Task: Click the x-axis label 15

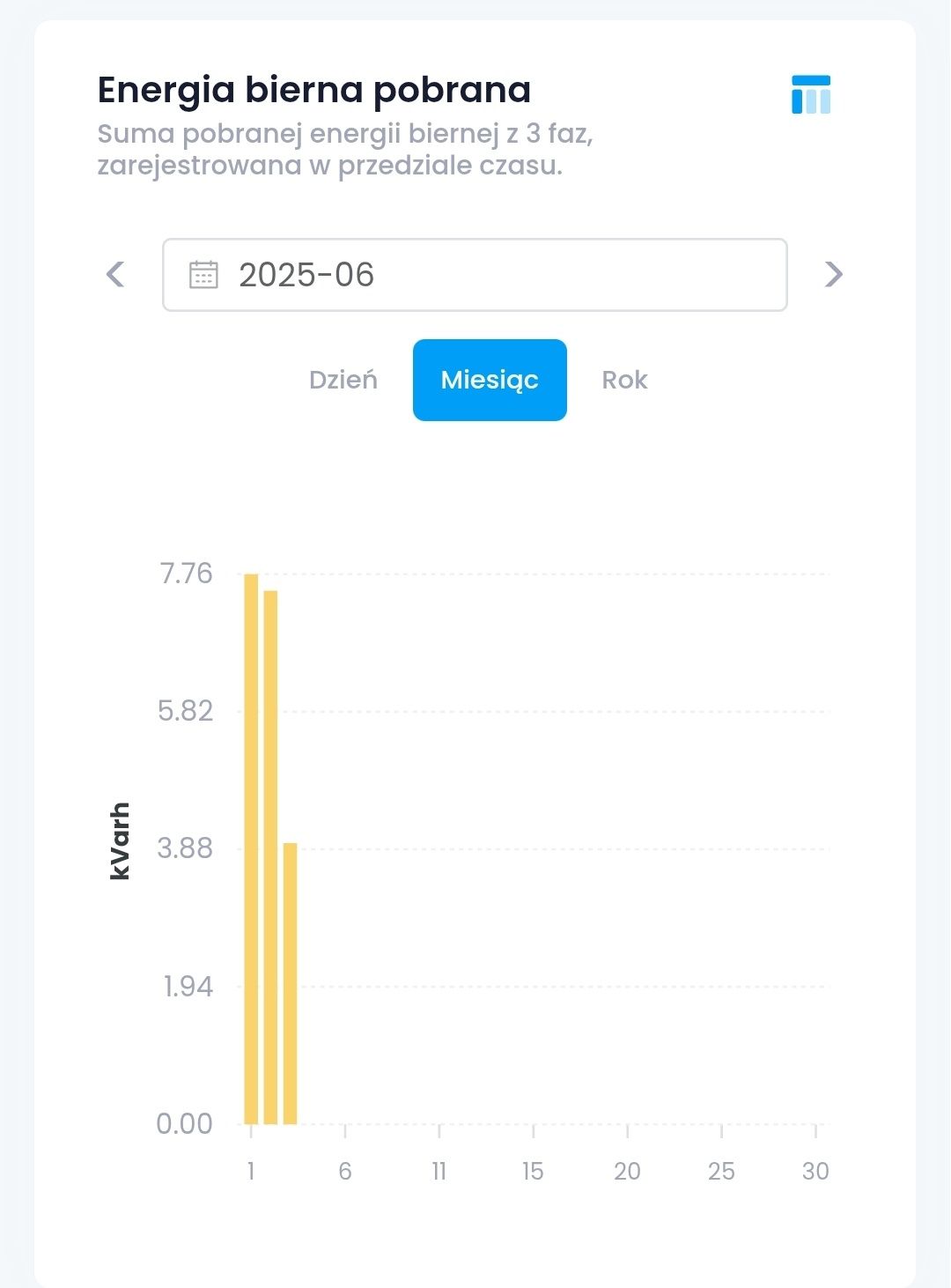Action: (x=533, y=1171)
